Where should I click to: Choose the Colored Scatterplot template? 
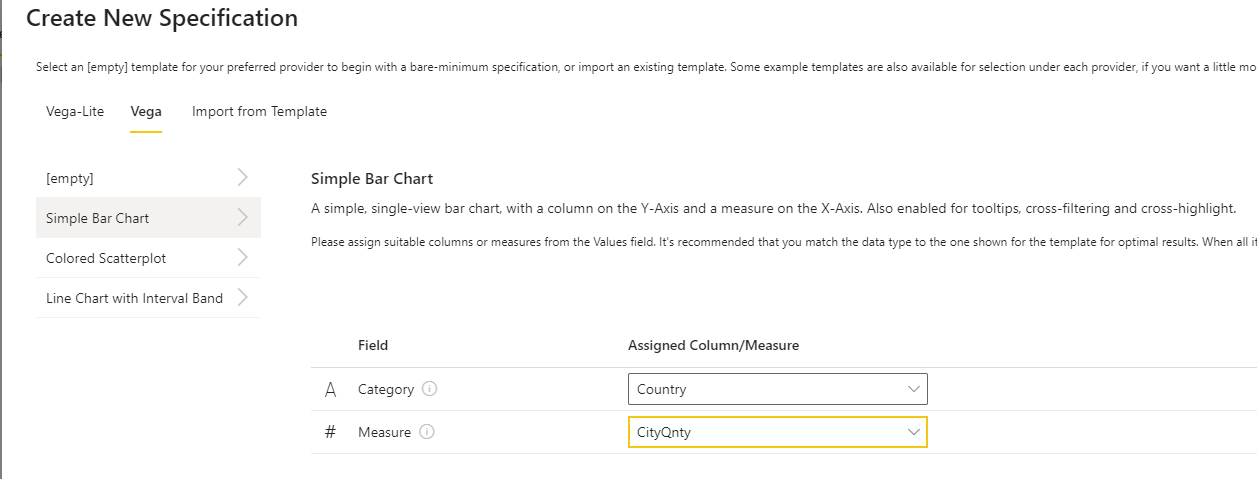106,258
